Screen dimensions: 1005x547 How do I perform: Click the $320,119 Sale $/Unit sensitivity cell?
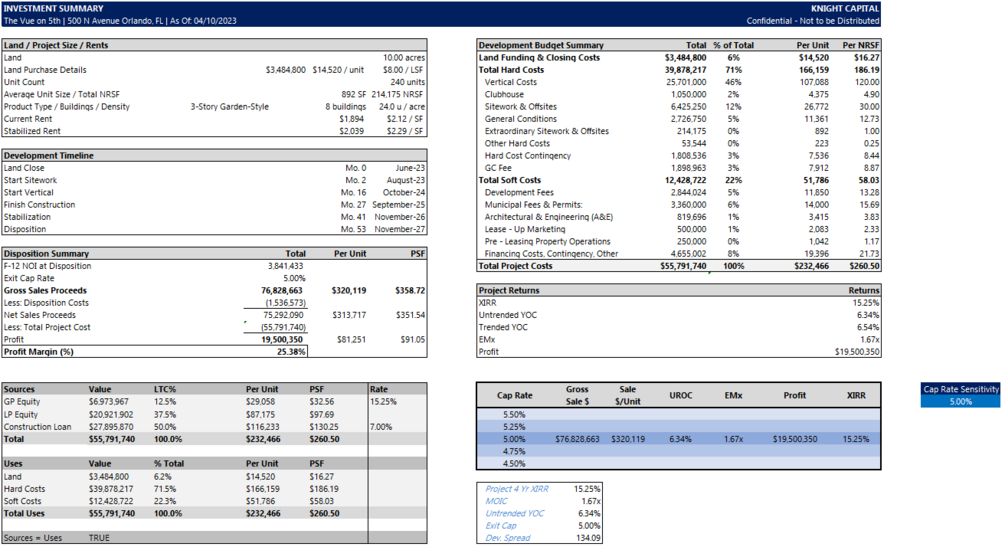click(x=628, y=439)
